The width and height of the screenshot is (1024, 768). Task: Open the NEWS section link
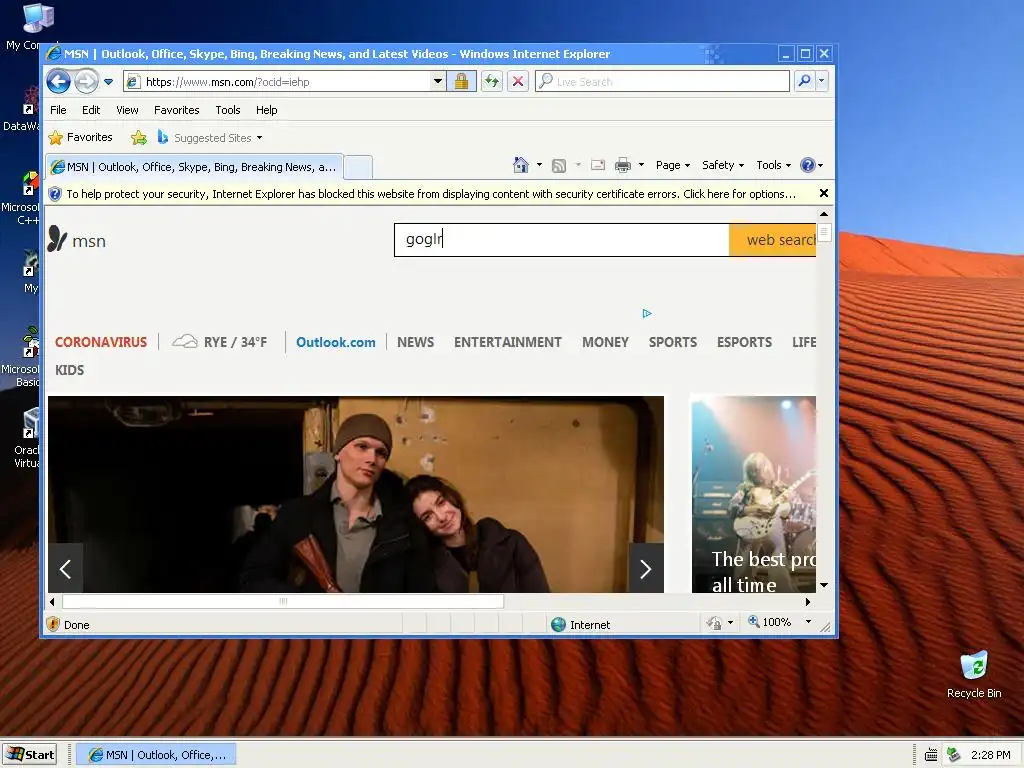click(415, 342)
